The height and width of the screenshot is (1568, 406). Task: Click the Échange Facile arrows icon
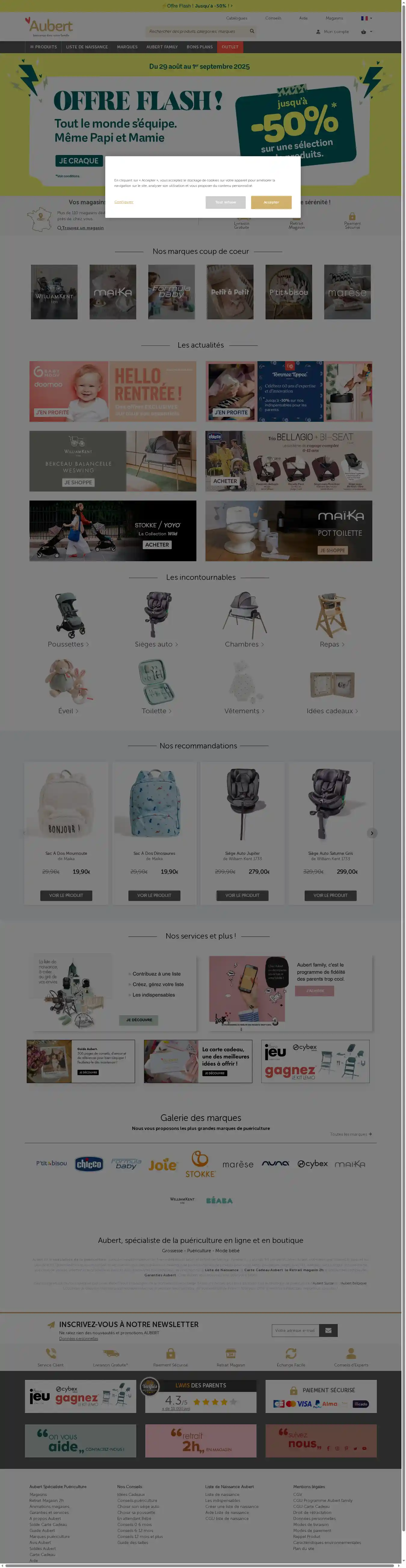click(x=291, y=1353)
